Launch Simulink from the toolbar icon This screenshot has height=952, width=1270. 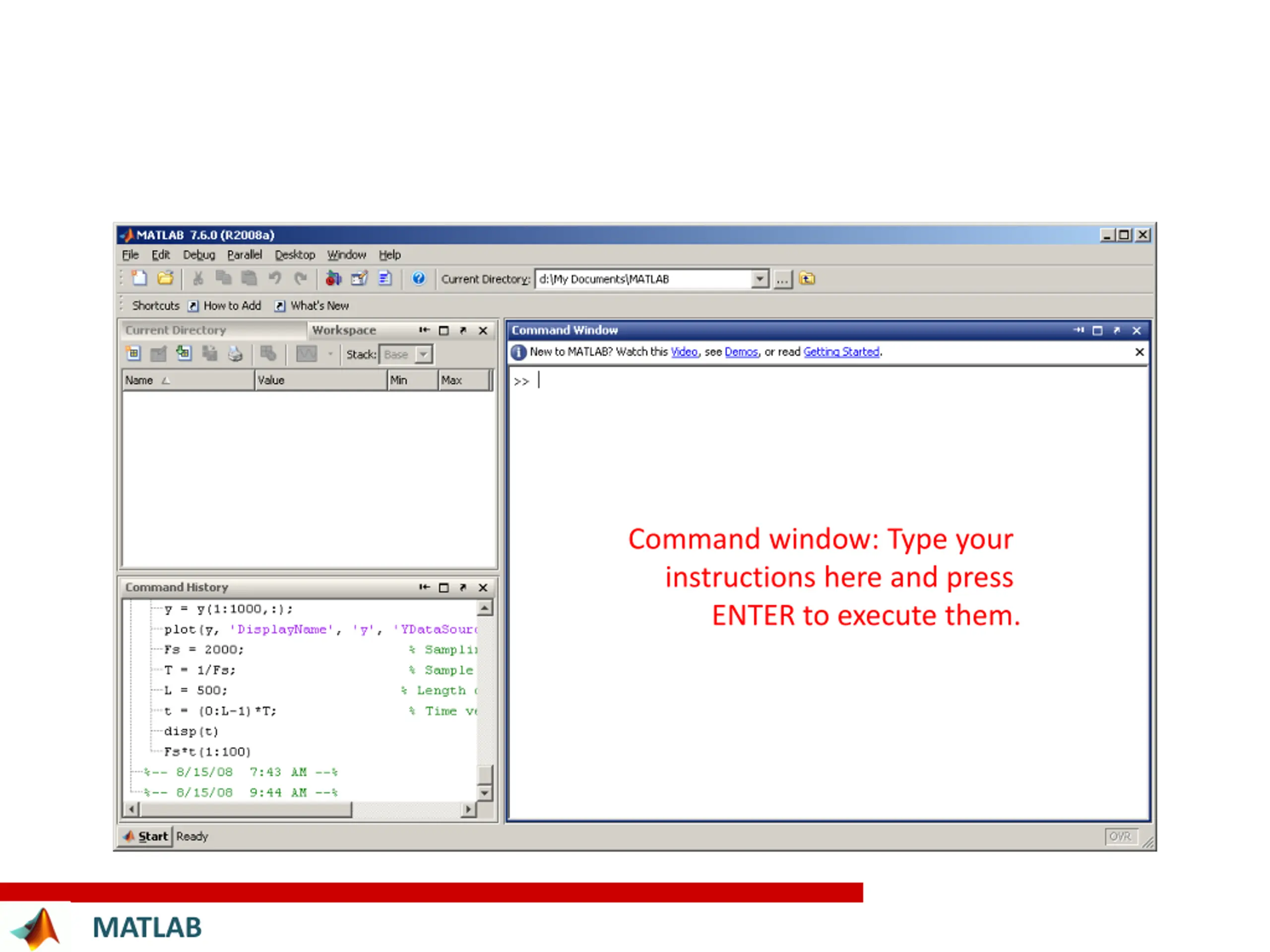click(x=333, y=279)
